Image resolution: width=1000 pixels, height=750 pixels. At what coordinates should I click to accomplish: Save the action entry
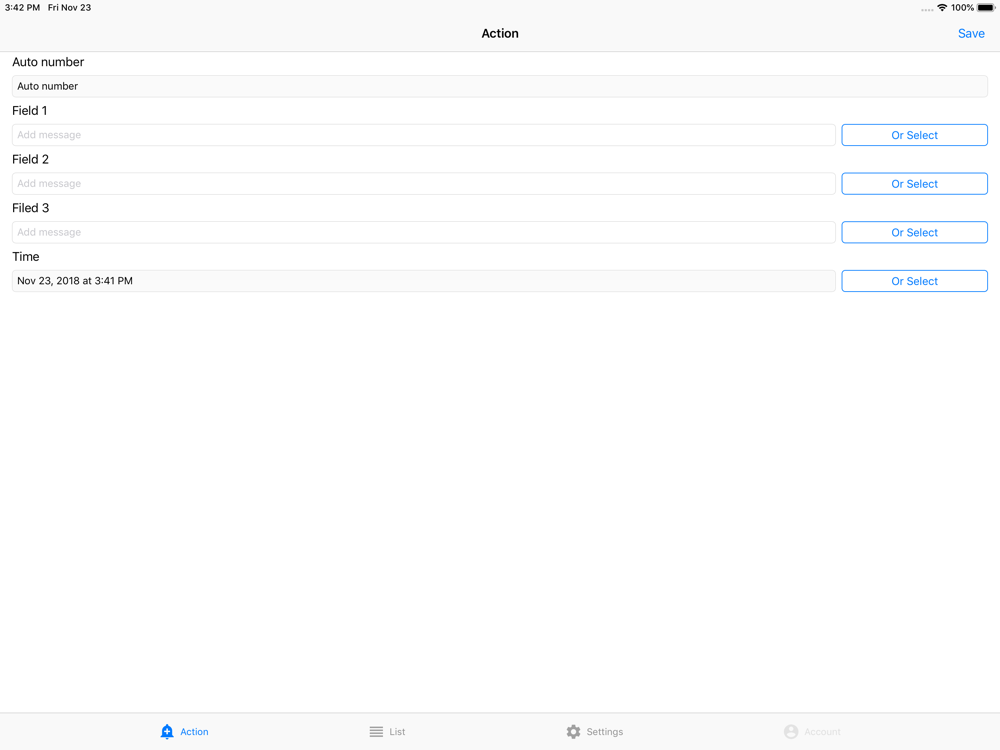pyautogui.click(x=971, y=34)
